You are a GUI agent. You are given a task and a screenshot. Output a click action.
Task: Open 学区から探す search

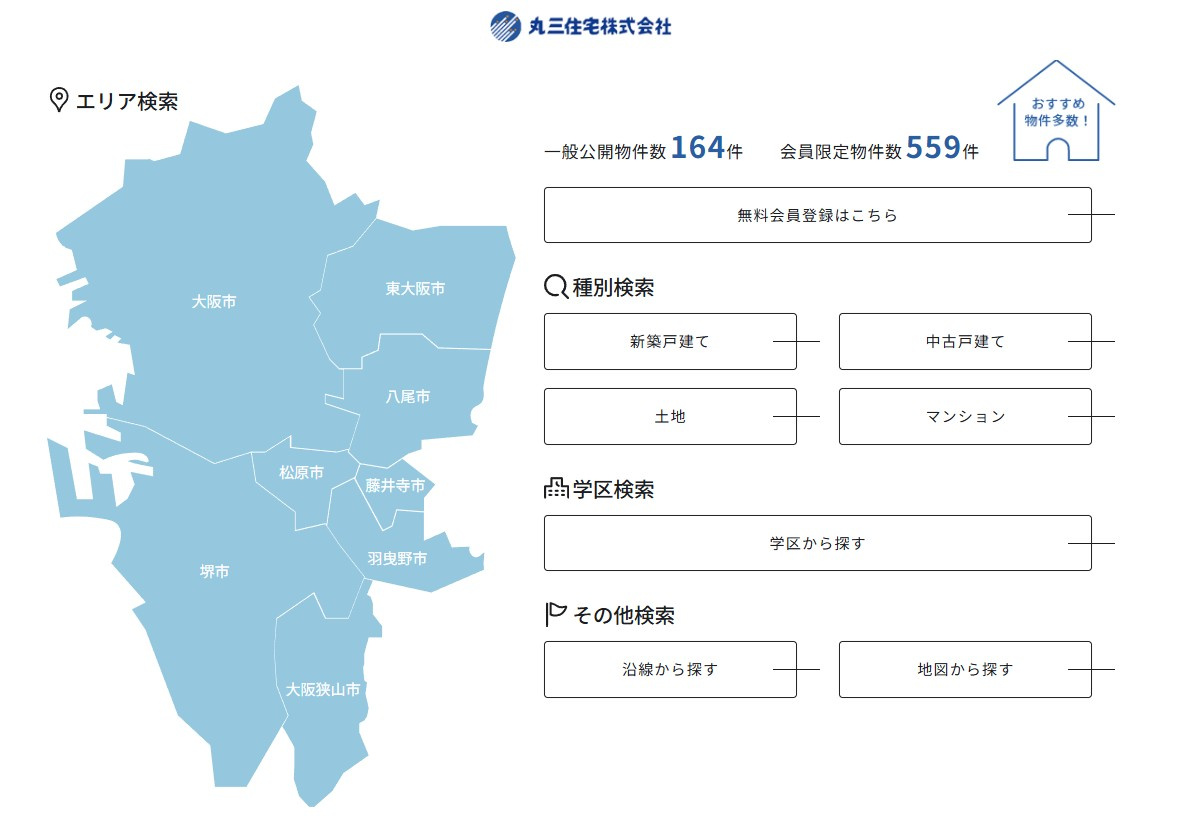click(x=818, y=542)
